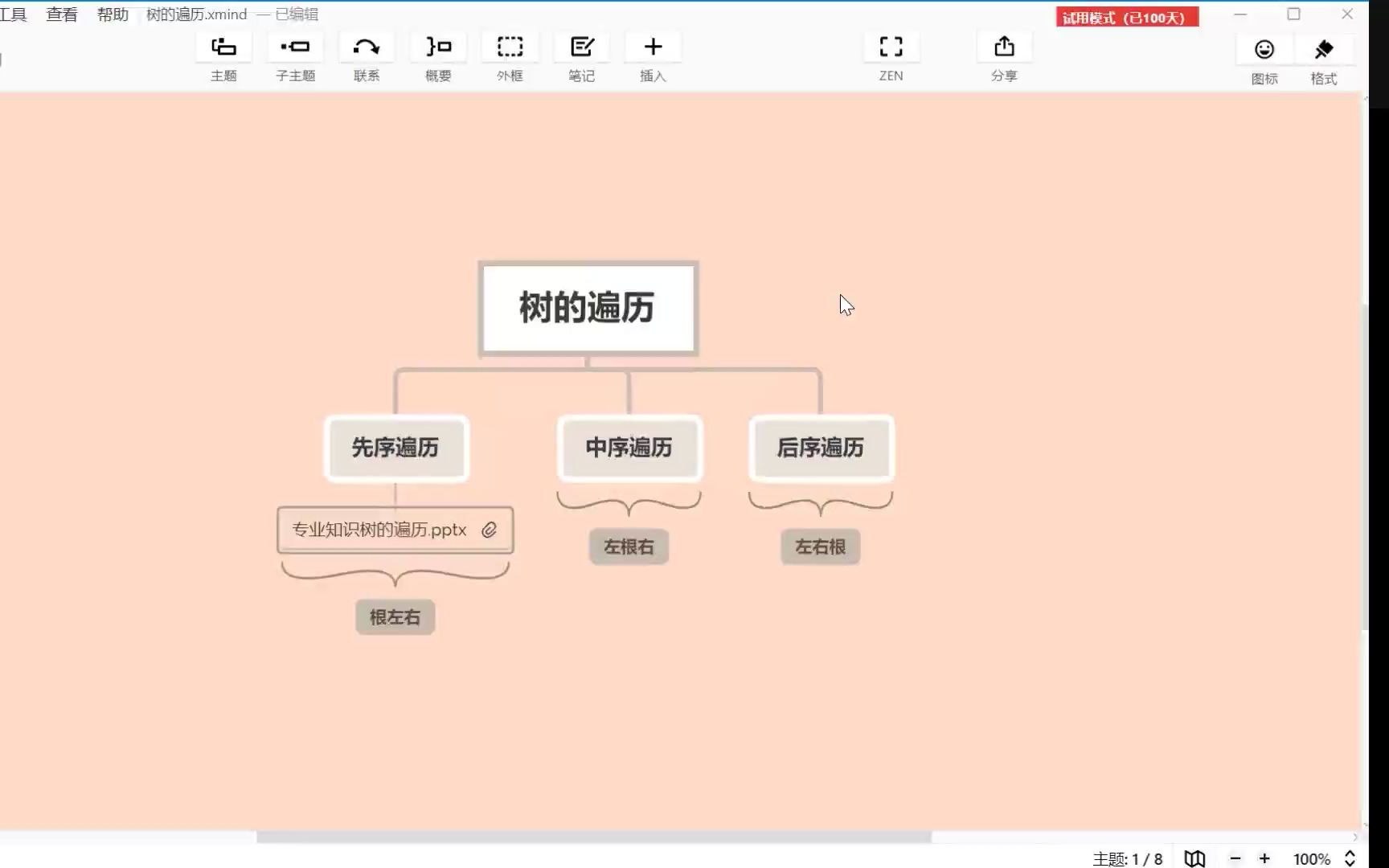This screenshot has width=1389, height=868.
Task: Open the 查看 (View) menu
Action: [61, 14]
